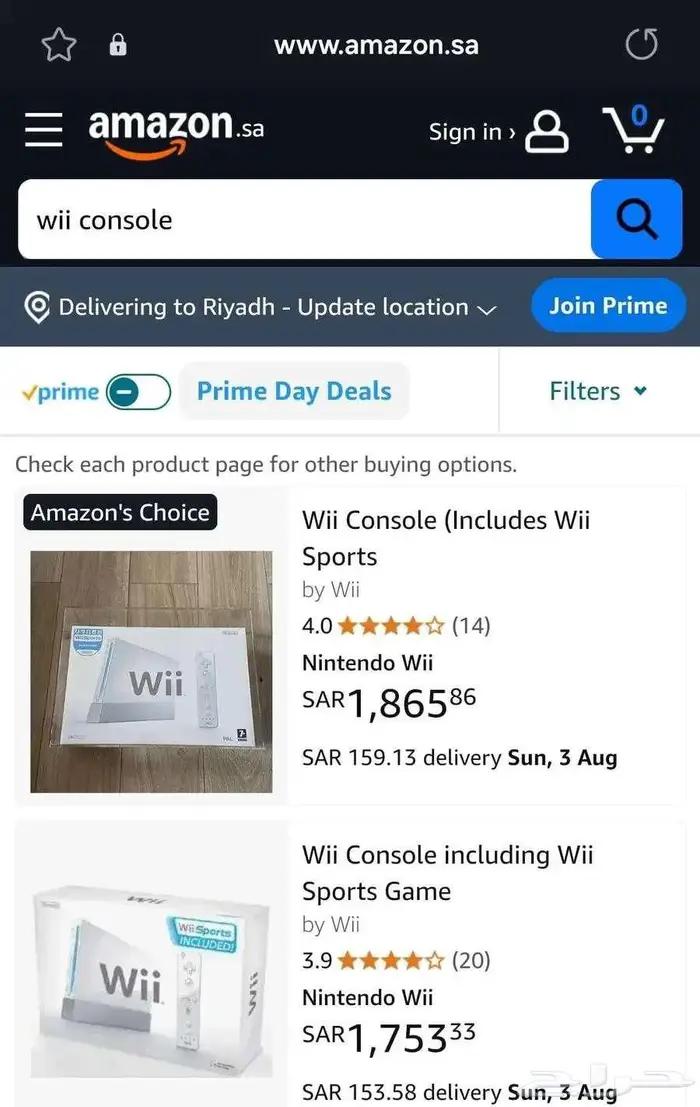Reload the page using refresh icon
The image size is (700, 1107).
point(641,45)
